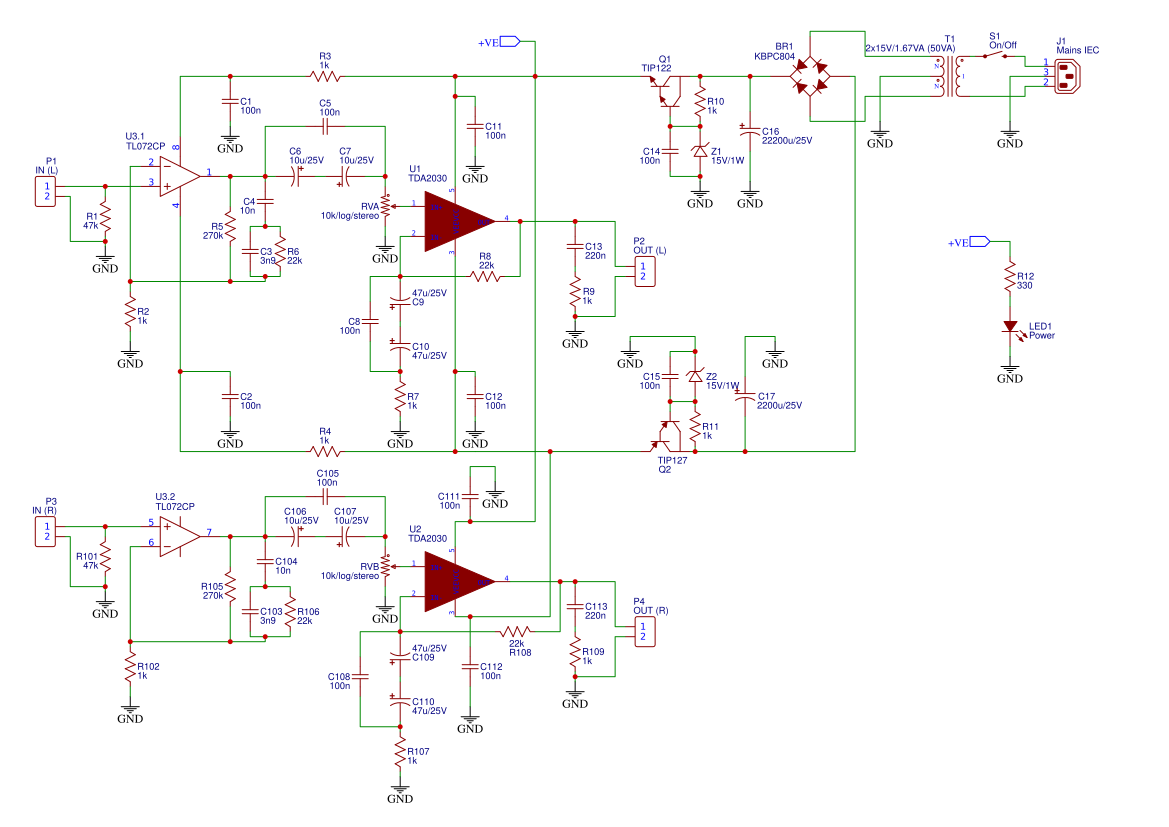Click the U1 TDA2030 amplifier triangle
This screenshot has width=1169, height=827.
[459, 221]
